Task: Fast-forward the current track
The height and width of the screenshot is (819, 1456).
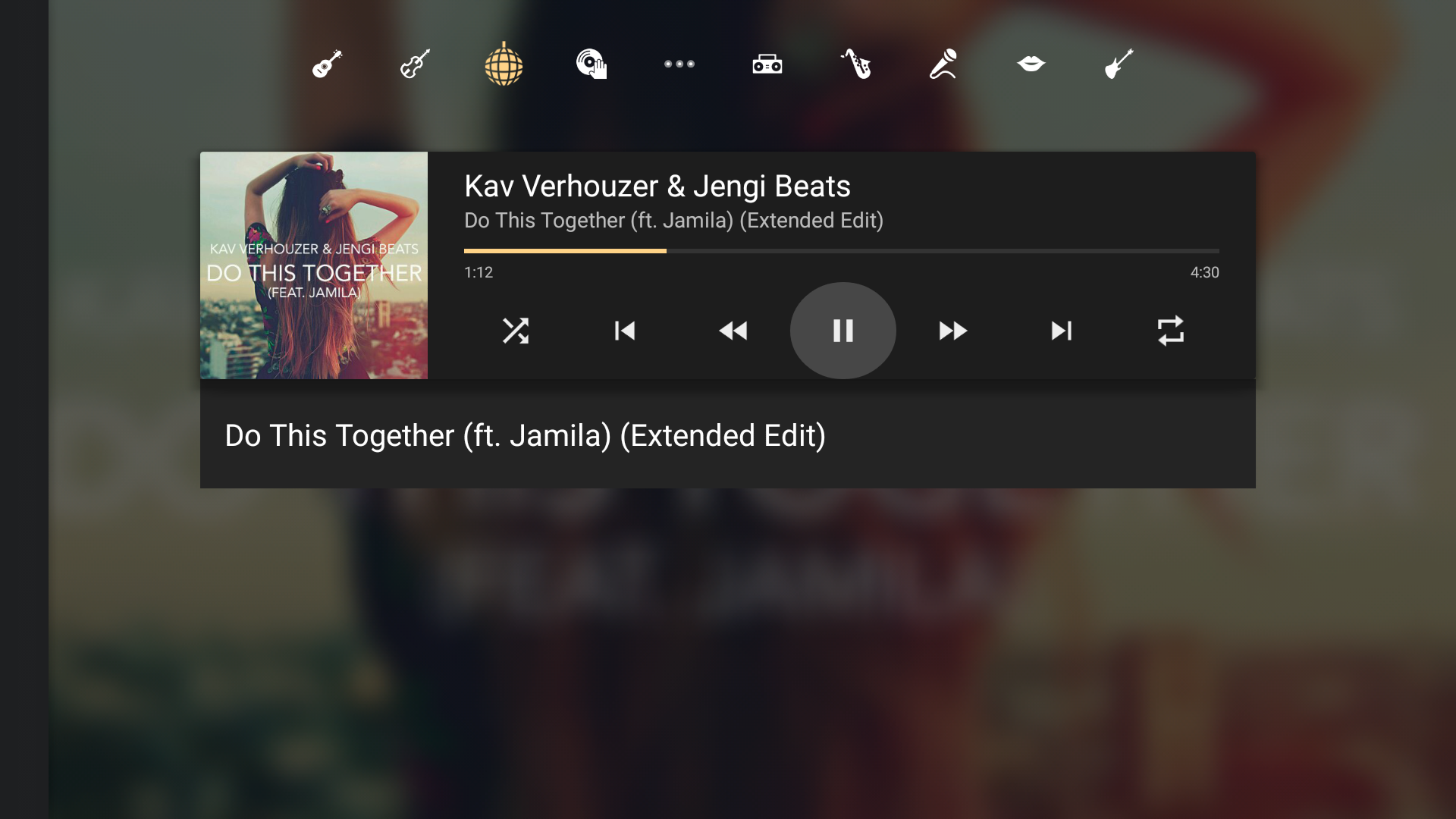Action: point(952,331)
